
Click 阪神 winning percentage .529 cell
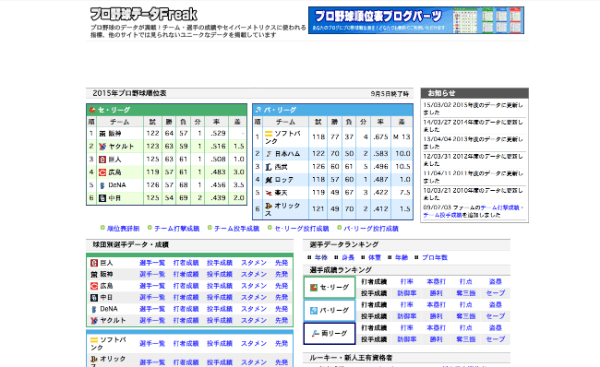click(x=218, y=134)
